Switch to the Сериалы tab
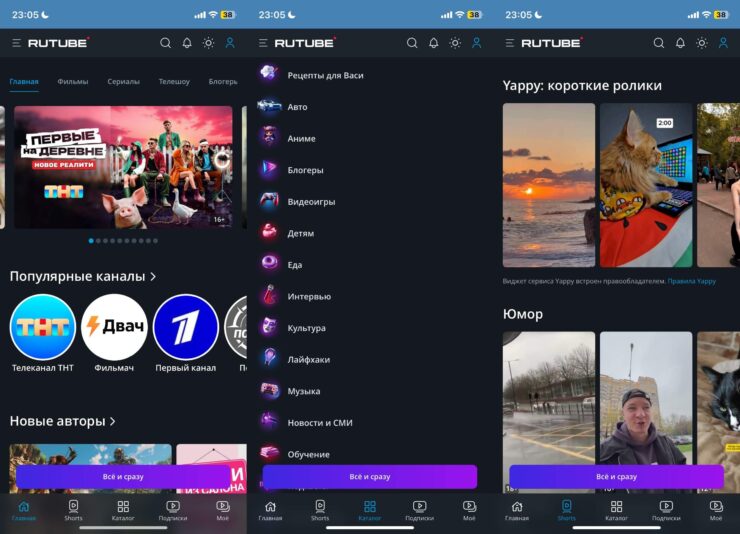This screenshot has height=534, width=740. tap(123, 81)
